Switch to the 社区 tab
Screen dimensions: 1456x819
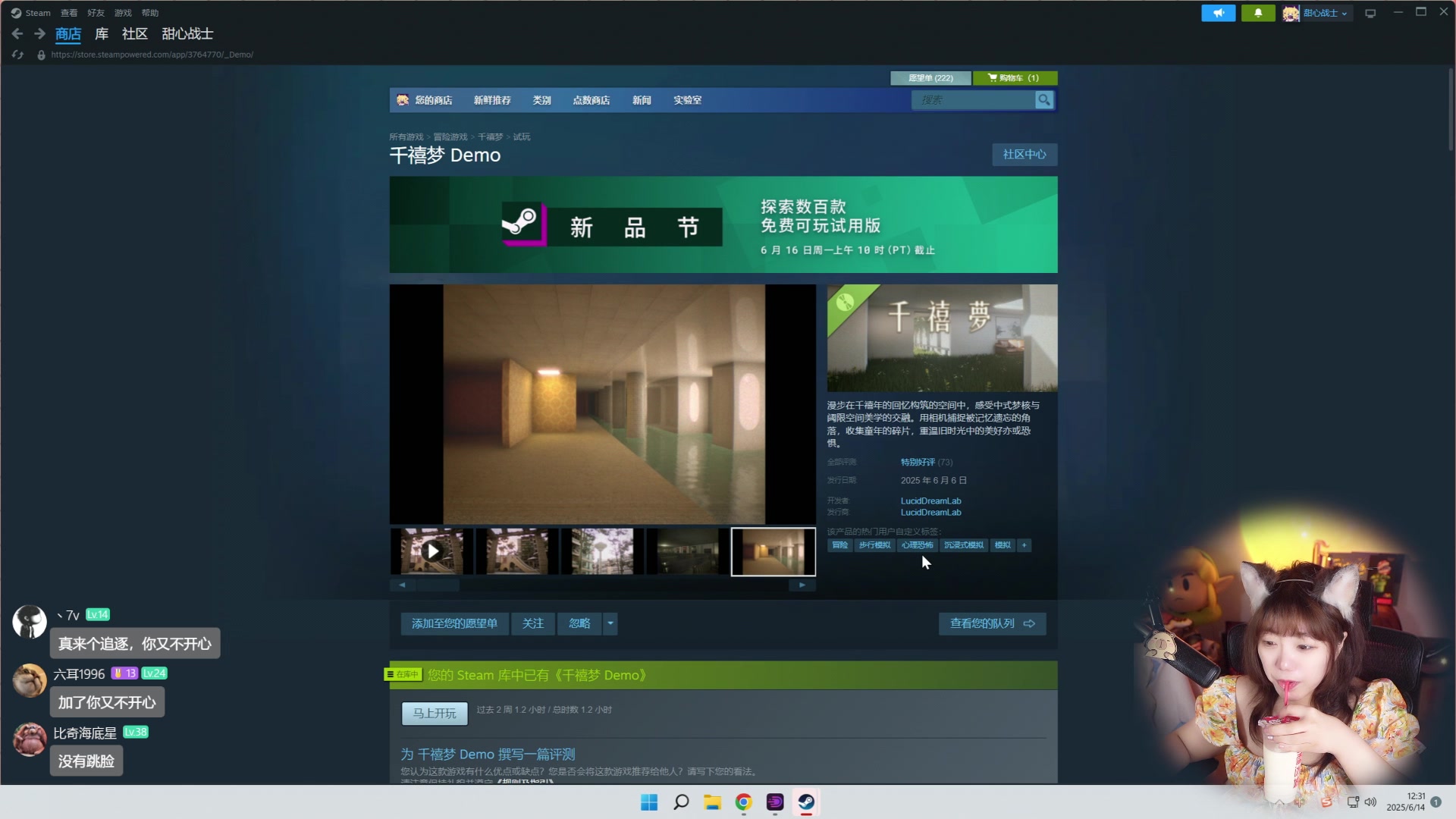point(134,34)
